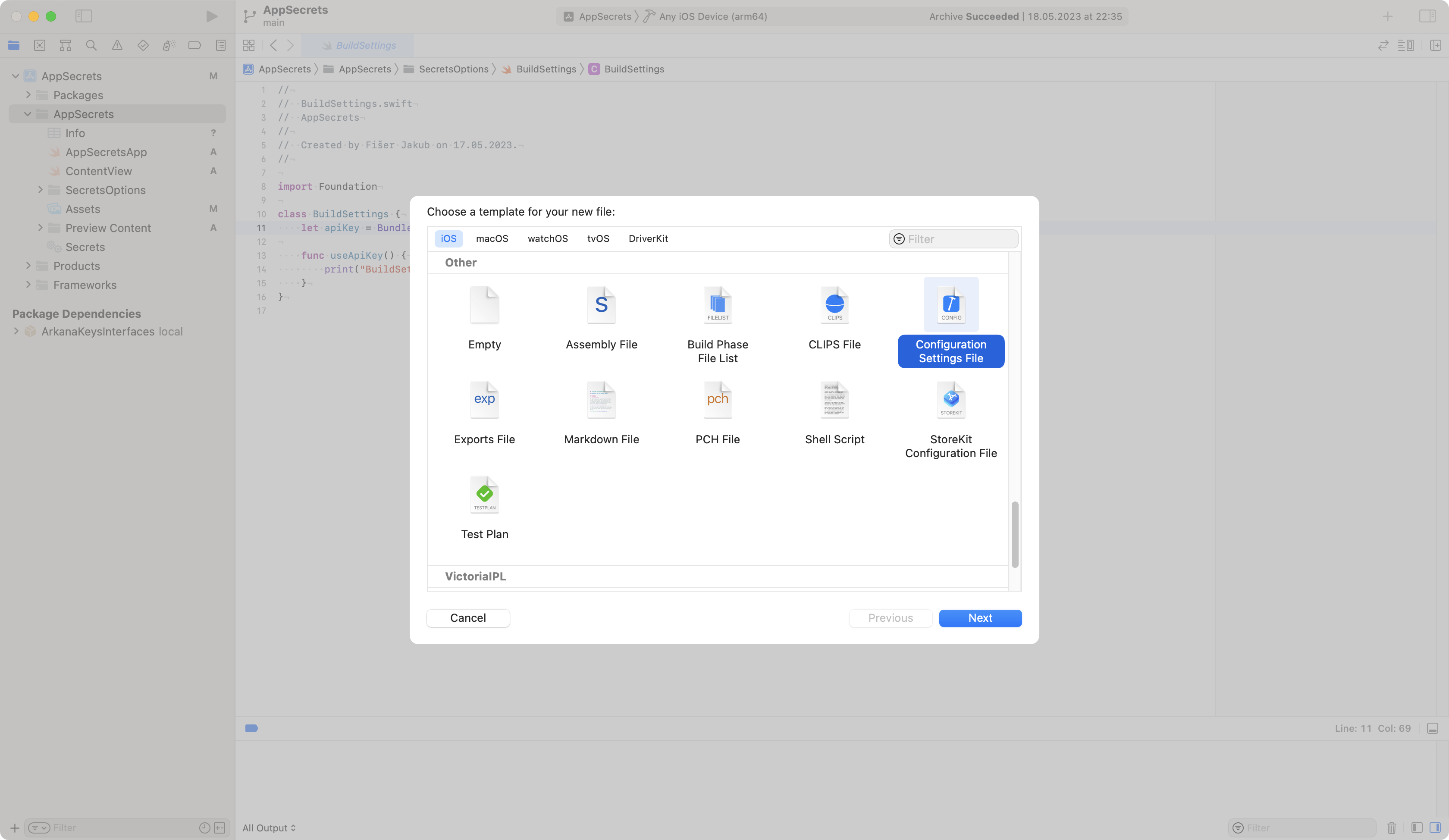Select the Markdown File template
Screen dimensions: 1449x840
[x=601, y=413]
